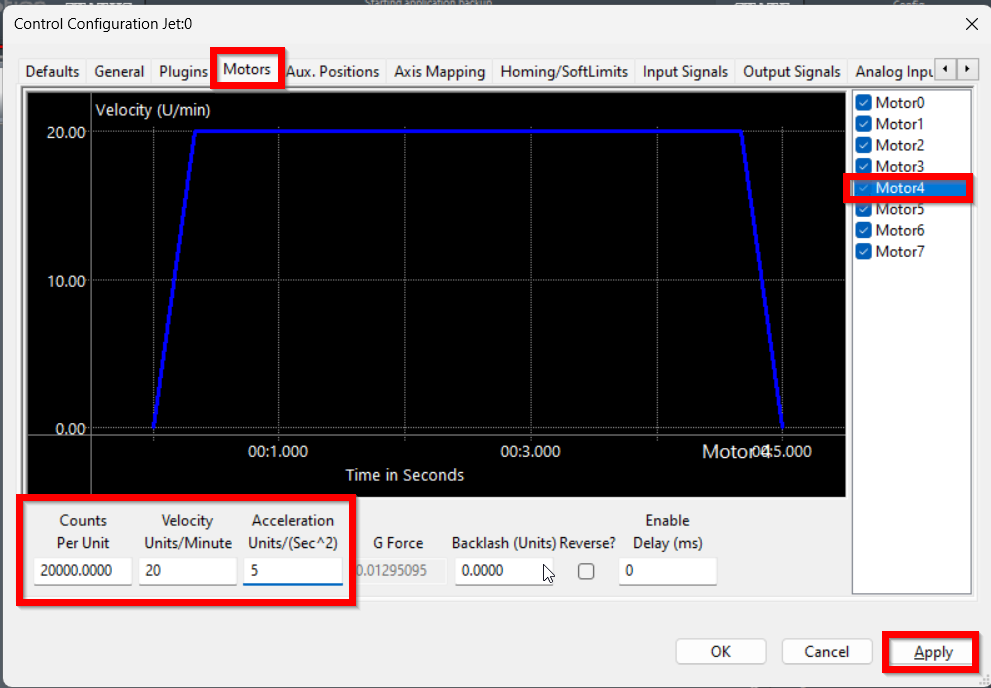The height and width of the screenshot is (688, 991).
Task: Click the Counts Per Unit field
Action: 83,571
